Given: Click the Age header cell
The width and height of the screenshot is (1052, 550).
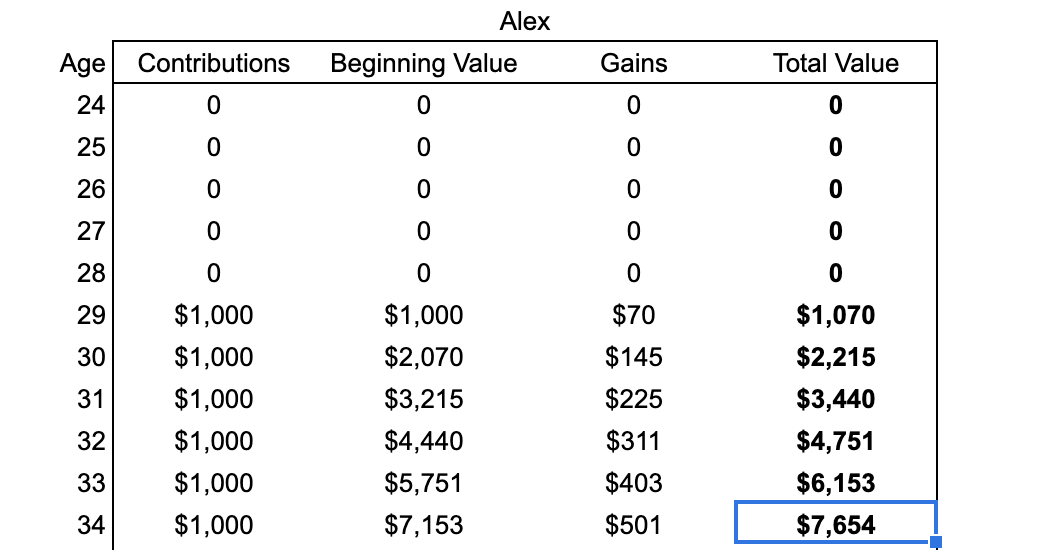Looking at the screenshot, I should click(83, 64).
